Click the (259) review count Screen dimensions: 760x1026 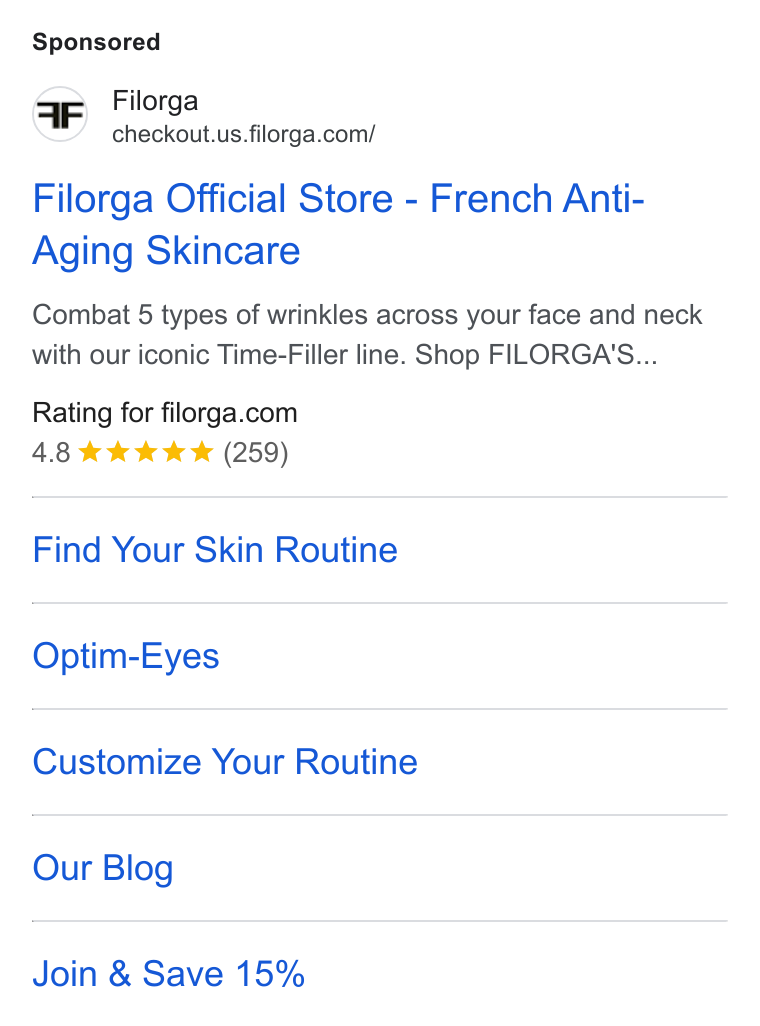256,452
